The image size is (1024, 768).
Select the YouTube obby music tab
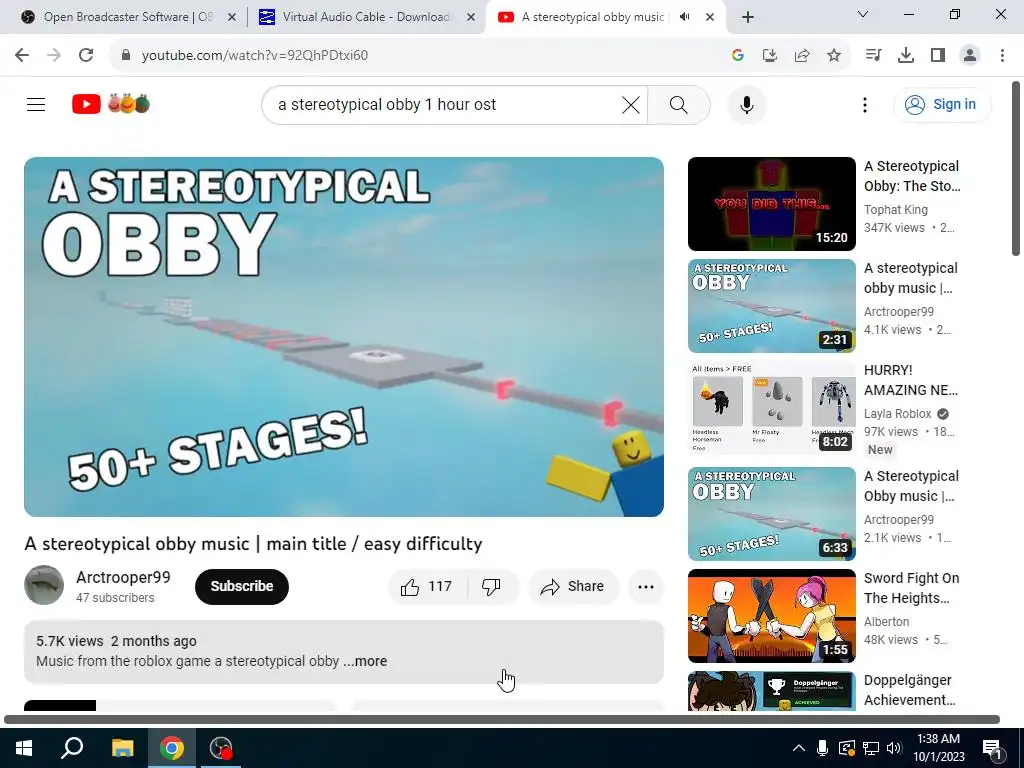[x=591, y=17]
